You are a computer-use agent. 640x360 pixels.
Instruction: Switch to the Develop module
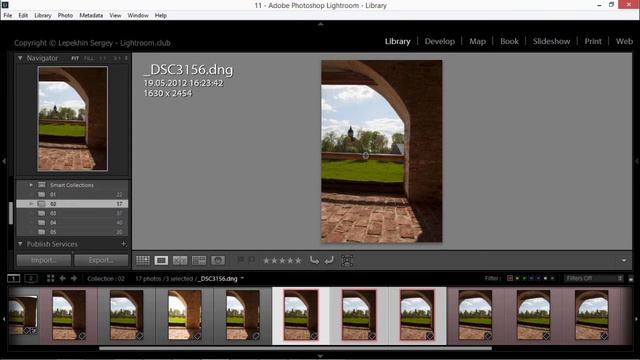(440, 41)
